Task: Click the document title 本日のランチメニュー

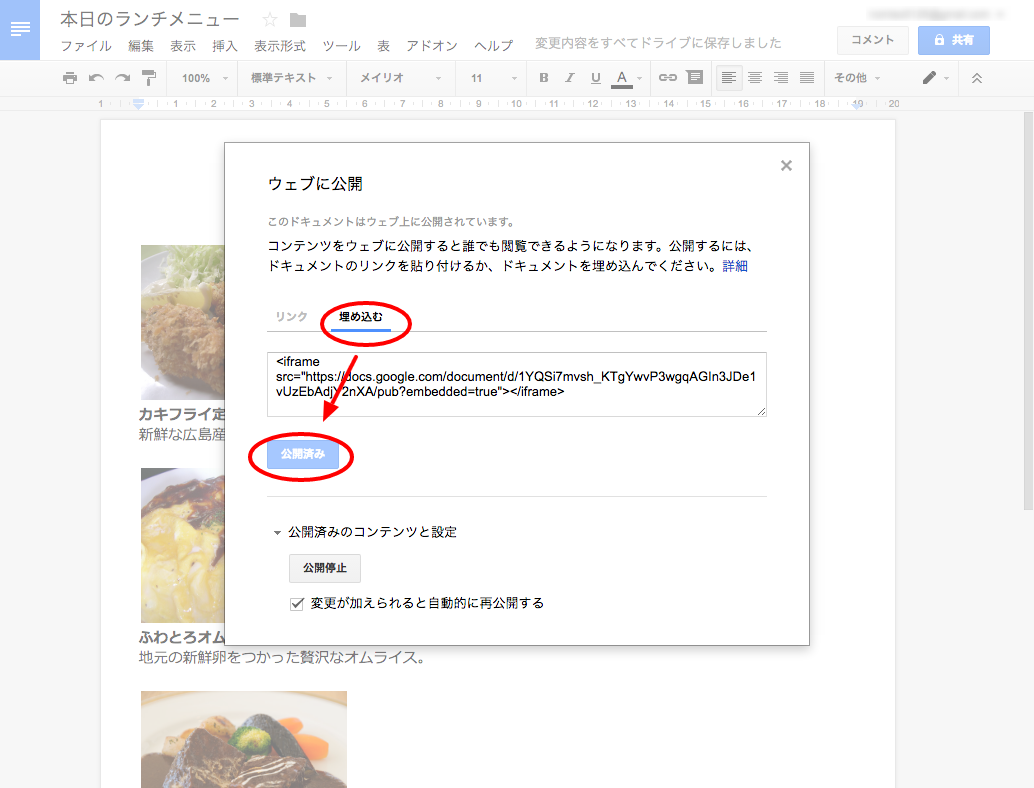Action: (150, 19)
